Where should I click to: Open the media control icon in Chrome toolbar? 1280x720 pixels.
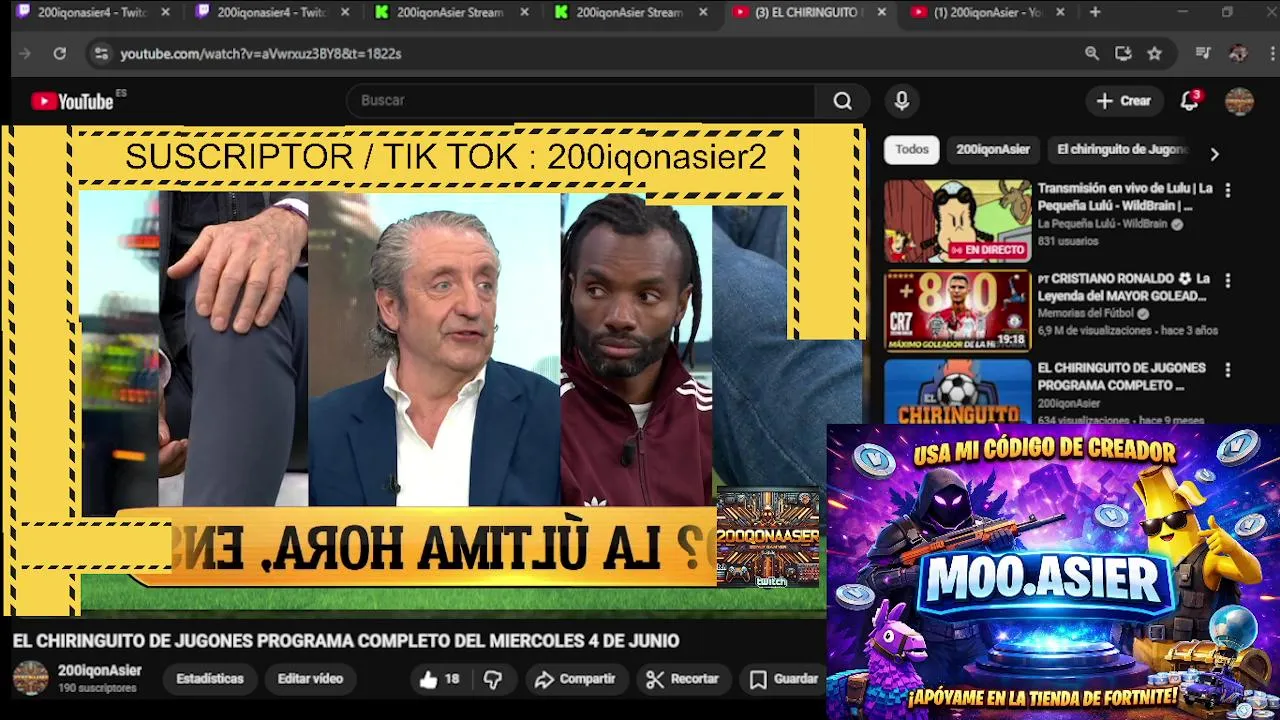click(x=1203, y=54)
